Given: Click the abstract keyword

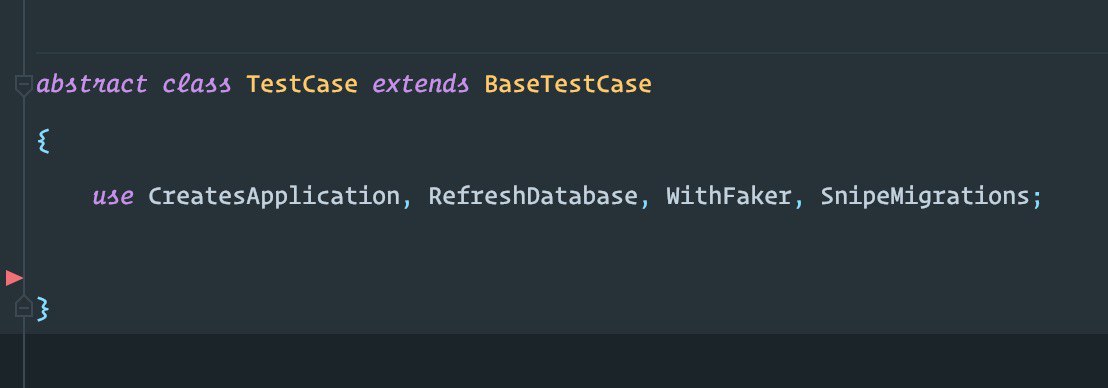Looking at the screenshot, I should click(x=92, y=84).
